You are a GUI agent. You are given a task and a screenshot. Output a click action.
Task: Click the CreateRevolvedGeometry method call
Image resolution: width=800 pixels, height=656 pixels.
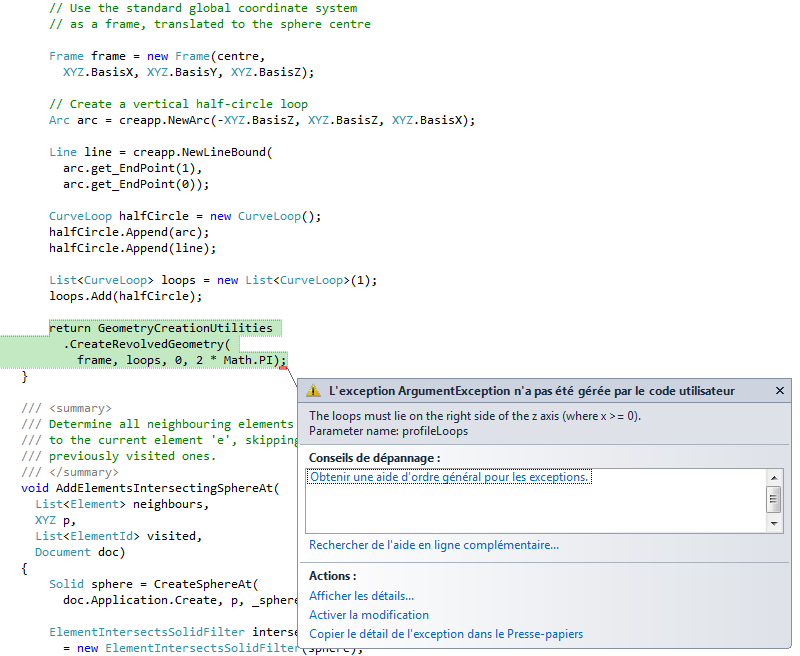point(168,343)
